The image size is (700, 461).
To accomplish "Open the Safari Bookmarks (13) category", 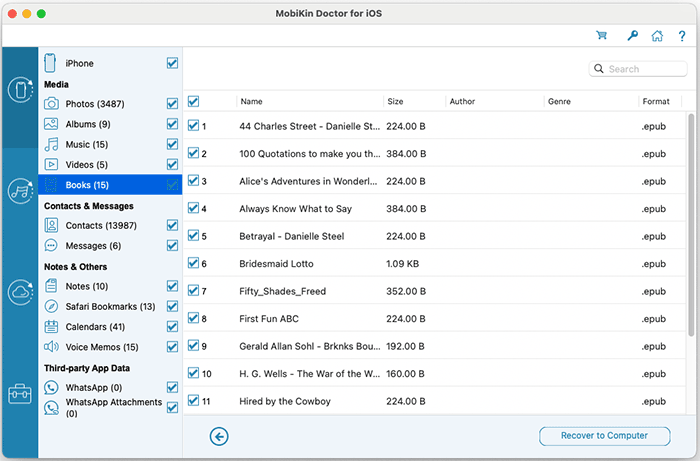I will [x=110, y=307].
